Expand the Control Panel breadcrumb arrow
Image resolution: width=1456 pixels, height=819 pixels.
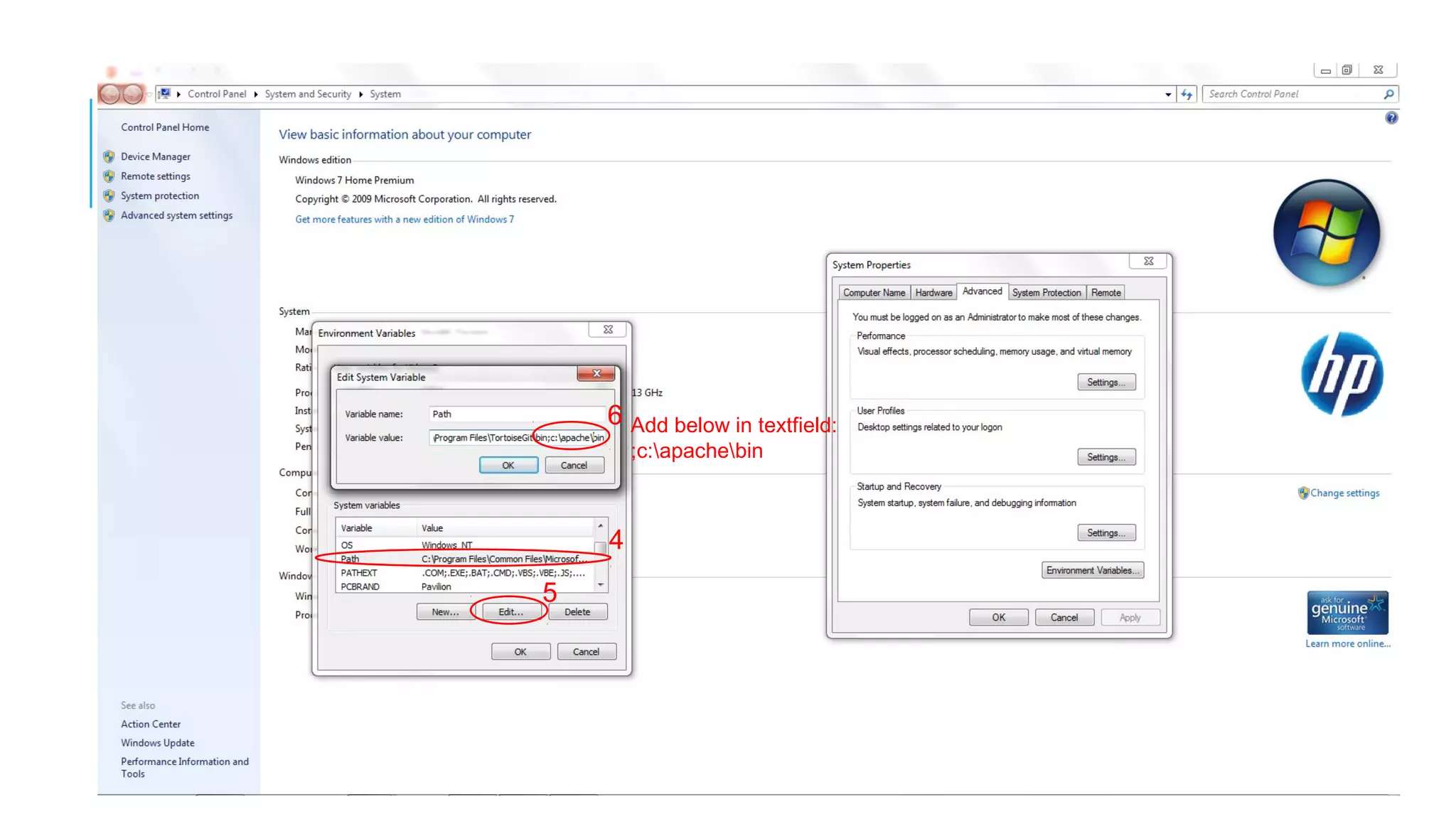tap(255, 94)
